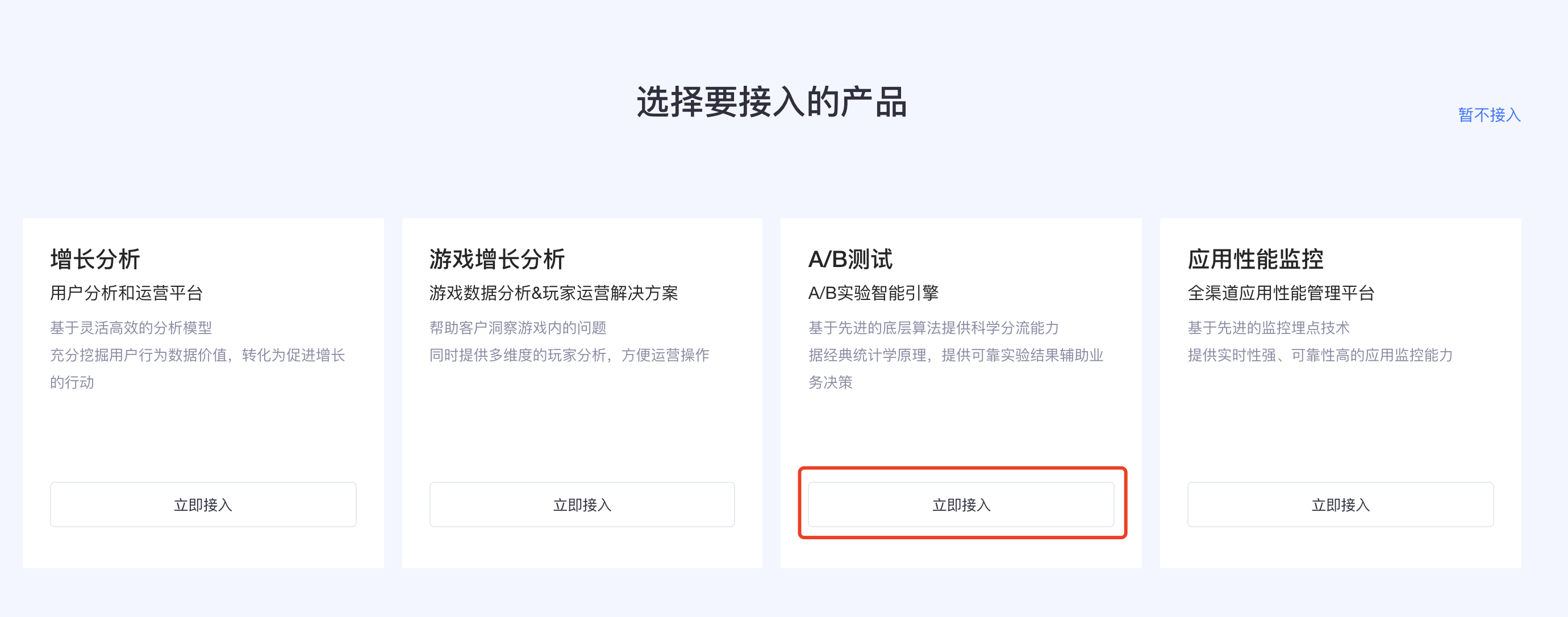Image resolution: width=1568 pixels, height=617 pixels.
Task: Click the 用户分析和运营平台 subtitle
Action: 126,293
